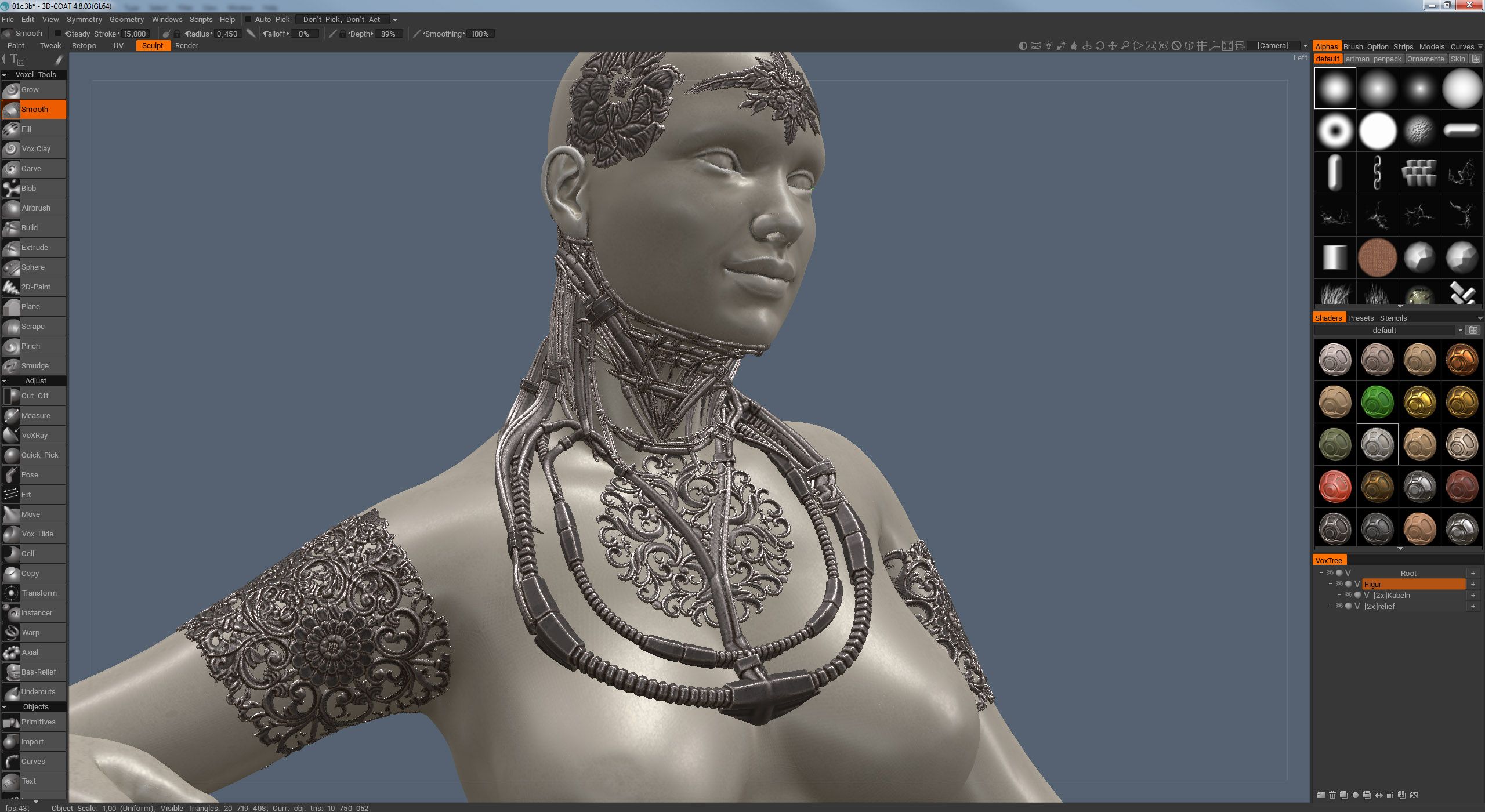This screenshot has width=1485, height=812.
Task: Open the Alphas panel options arrow
Action: click(1480, 47)
